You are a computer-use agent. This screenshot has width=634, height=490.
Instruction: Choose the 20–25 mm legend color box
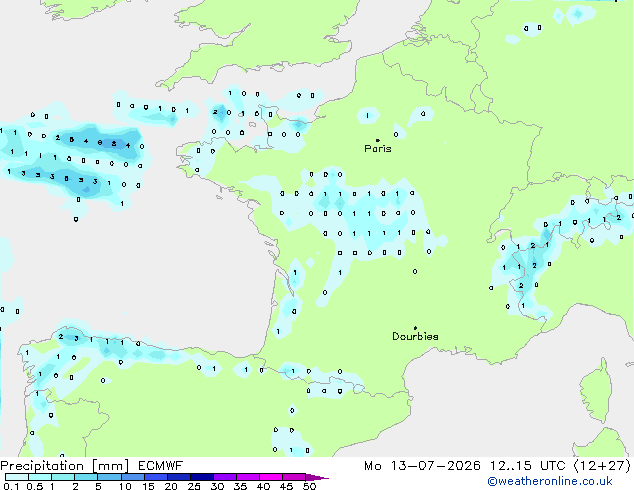(178, 477)
